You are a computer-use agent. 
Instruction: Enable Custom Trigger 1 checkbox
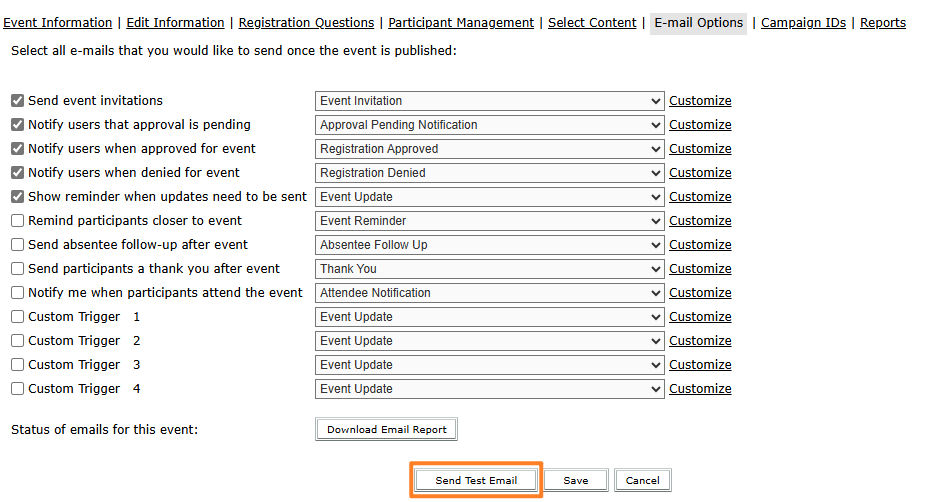point(18,317)
